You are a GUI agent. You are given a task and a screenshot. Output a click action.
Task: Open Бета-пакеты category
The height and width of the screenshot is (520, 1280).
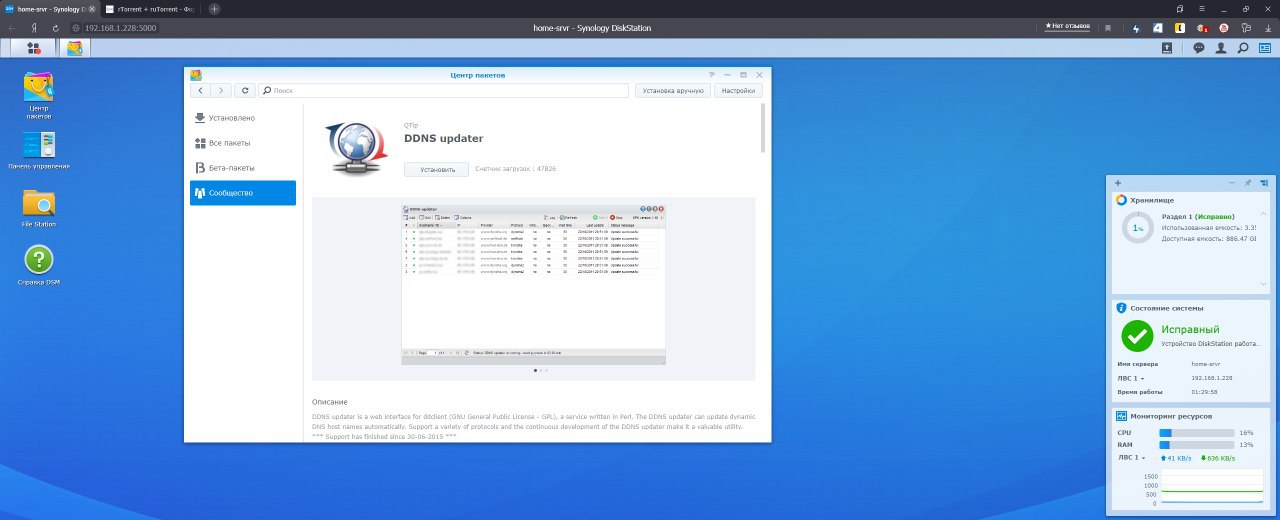pyautogui.click(x=243, y=168)
